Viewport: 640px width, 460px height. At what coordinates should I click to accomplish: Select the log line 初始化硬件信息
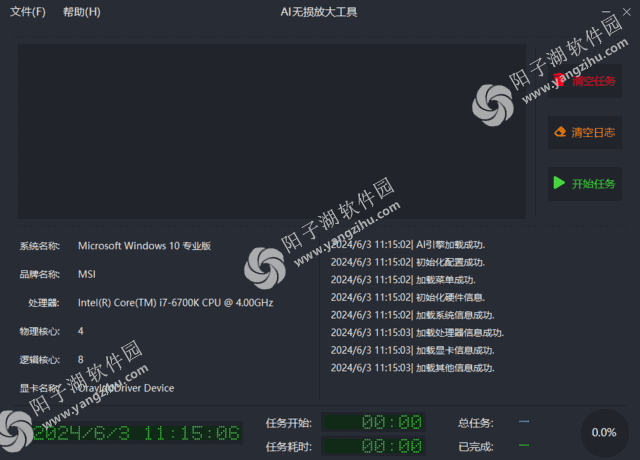408,297
